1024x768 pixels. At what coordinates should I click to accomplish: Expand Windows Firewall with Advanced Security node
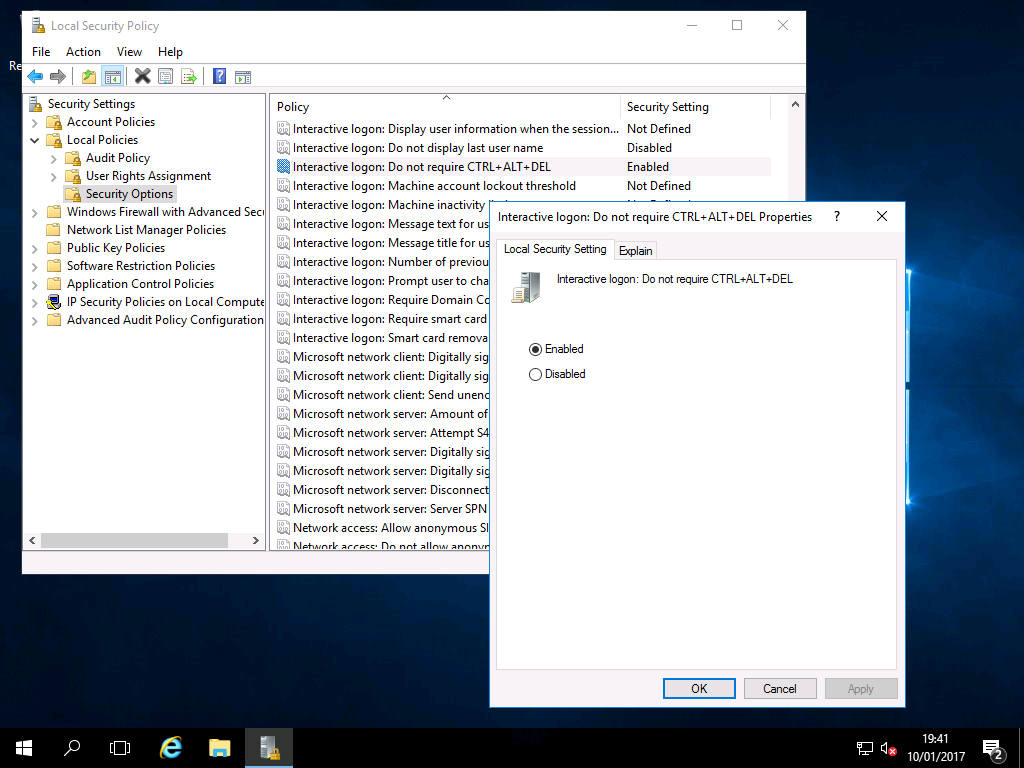pos(35,212)
